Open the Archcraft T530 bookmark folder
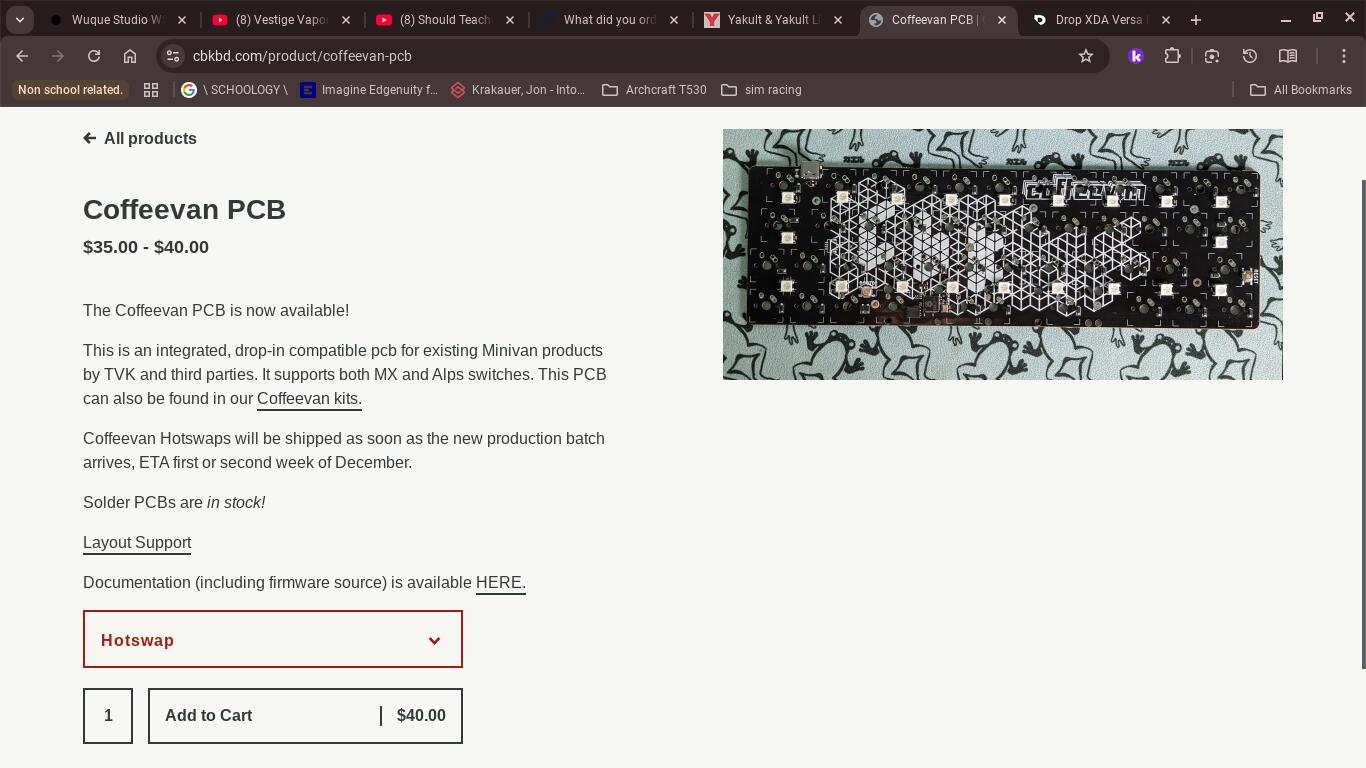Image resolution: width=1366 pixels, height=768 pixels. click(x=654, y=90)
